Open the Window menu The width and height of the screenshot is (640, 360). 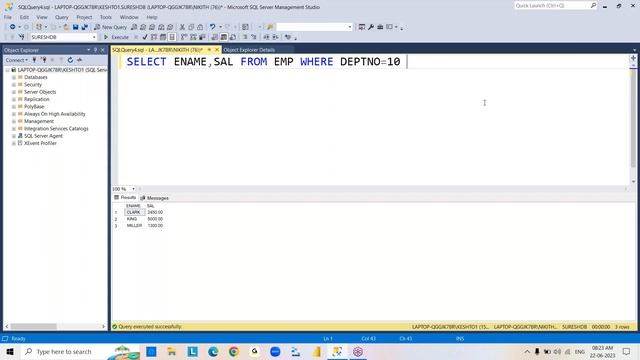coord(129,17)
